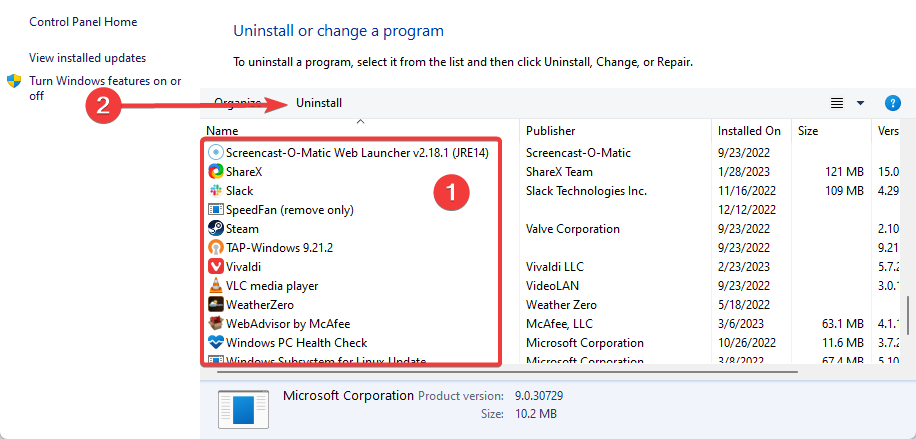
Task: Click the Uninstall toolbar button
Action: (x=319, y=103)
